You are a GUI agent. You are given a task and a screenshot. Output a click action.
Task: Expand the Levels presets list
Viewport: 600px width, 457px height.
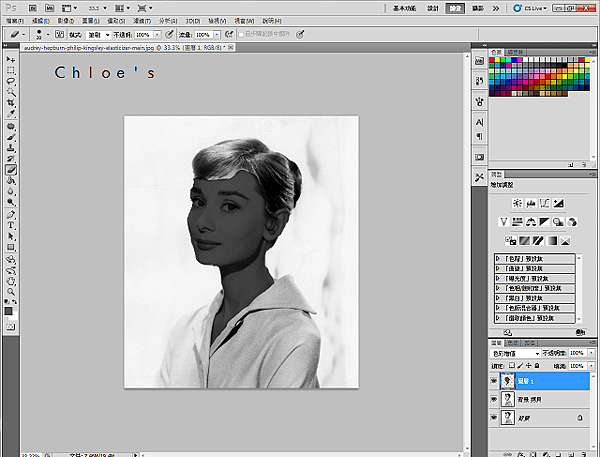click(x=497, y=259)
